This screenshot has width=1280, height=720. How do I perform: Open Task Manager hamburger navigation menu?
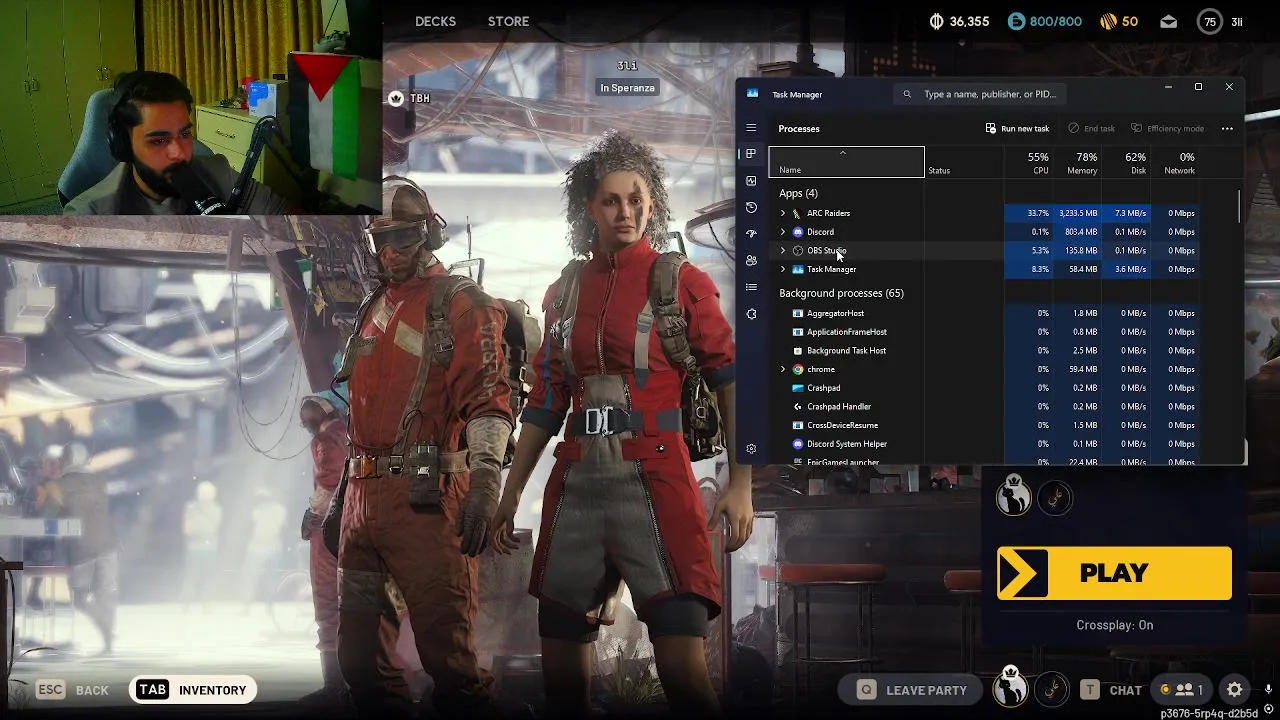click(751, 128)
